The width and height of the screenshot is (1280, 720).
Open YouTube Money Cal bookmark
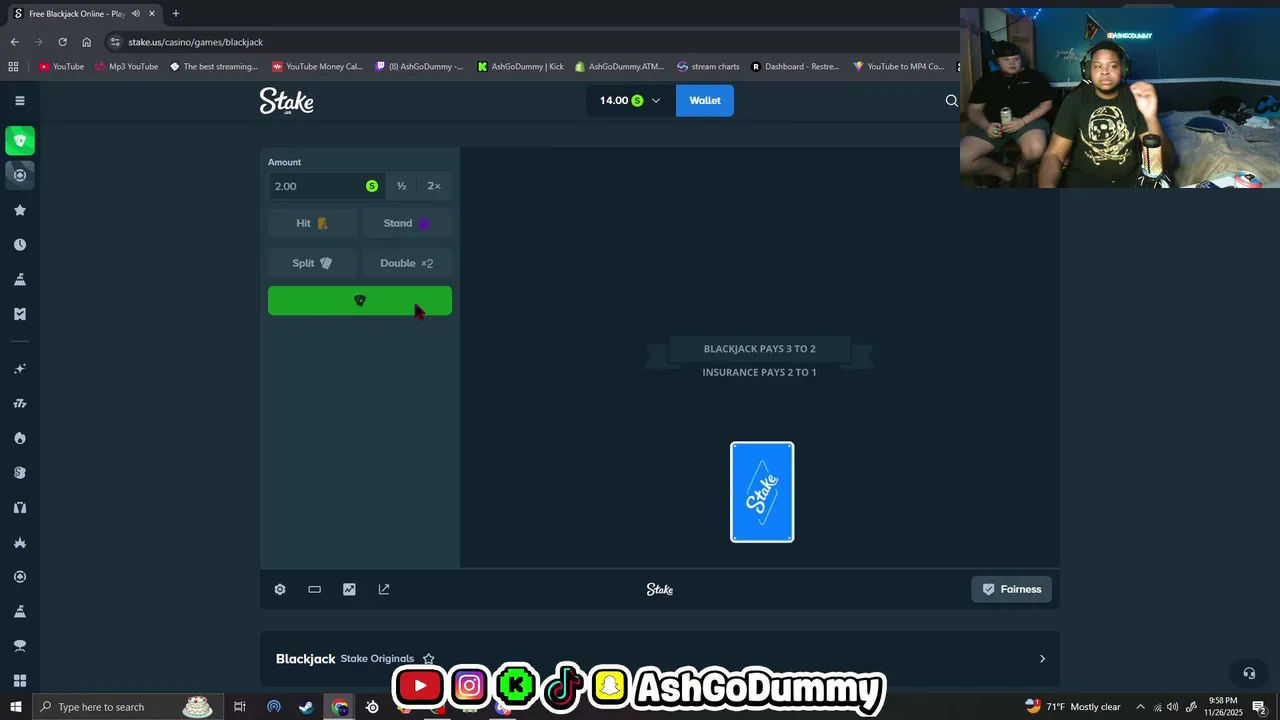[318, 67]
